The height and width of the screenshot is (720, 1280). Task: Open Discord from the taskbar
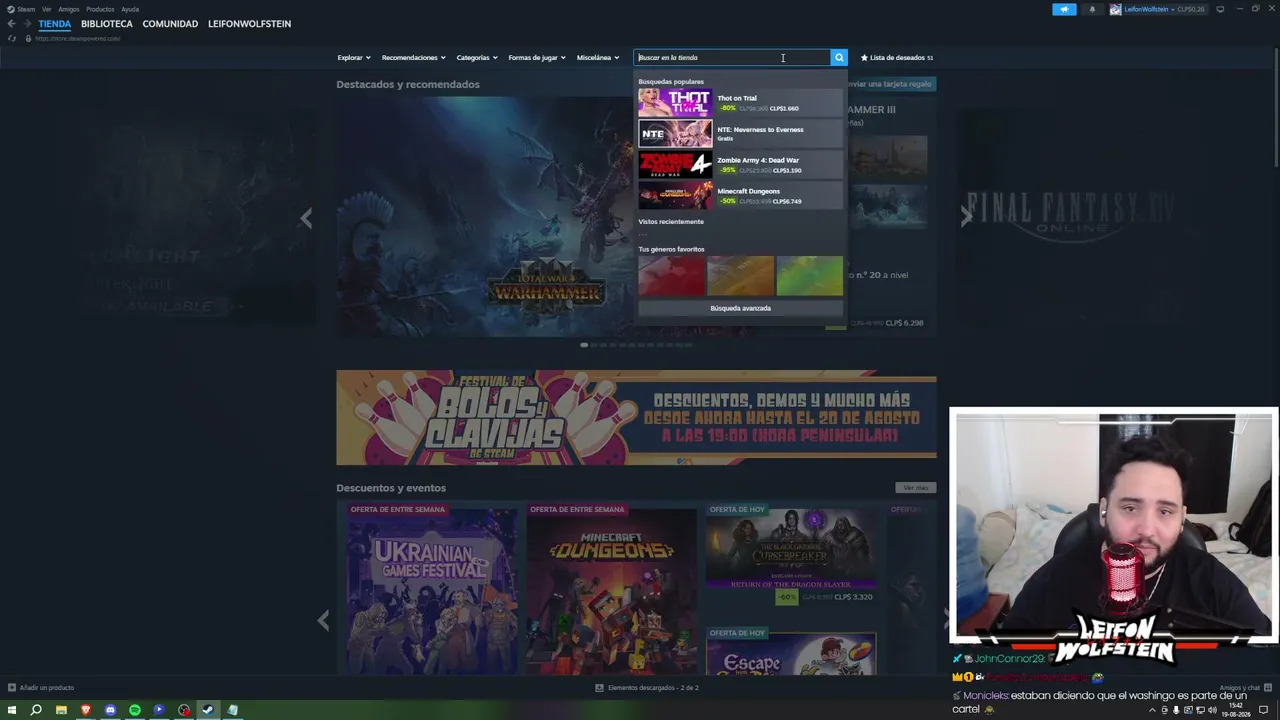(110, 710)
